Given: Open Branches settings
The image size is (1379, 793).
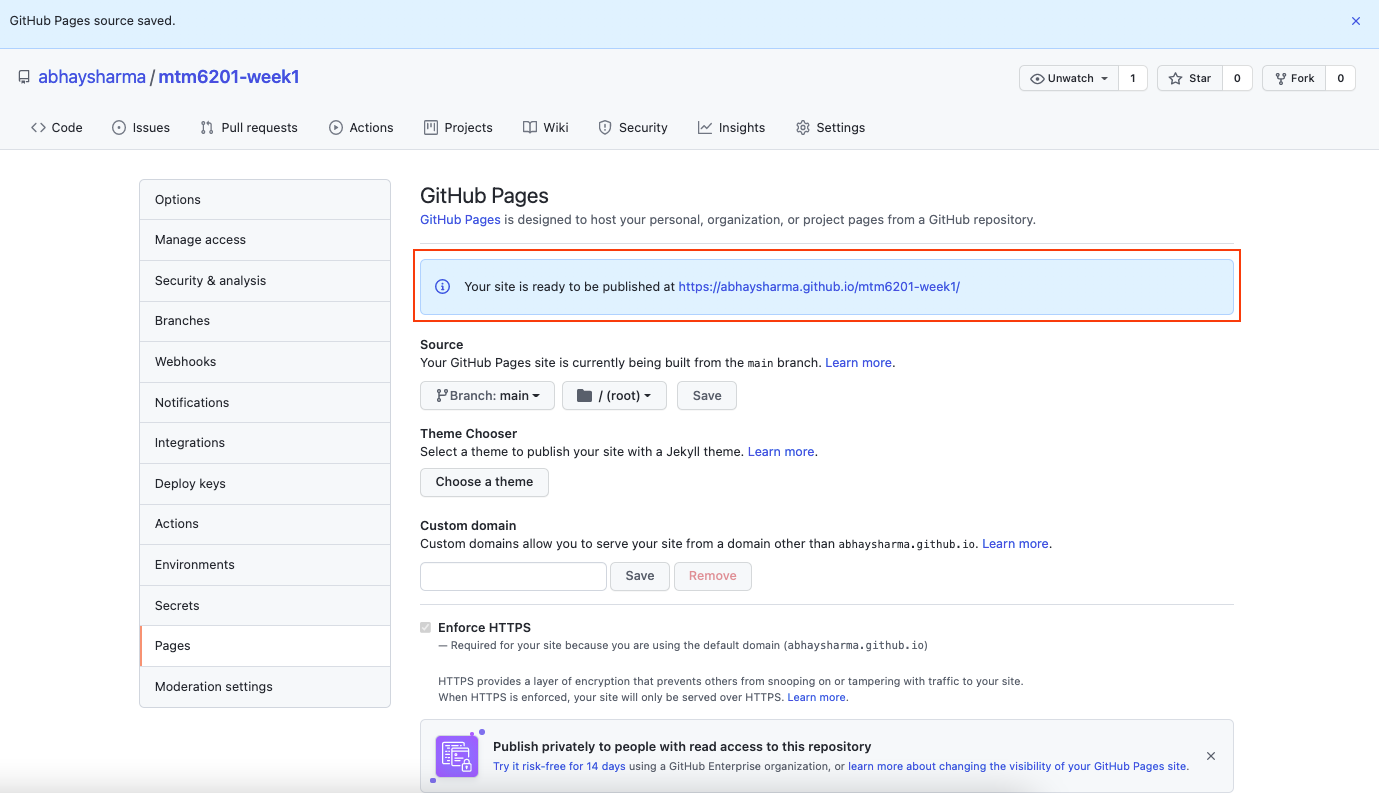Looking at the screenshot, I should (265, 321).
